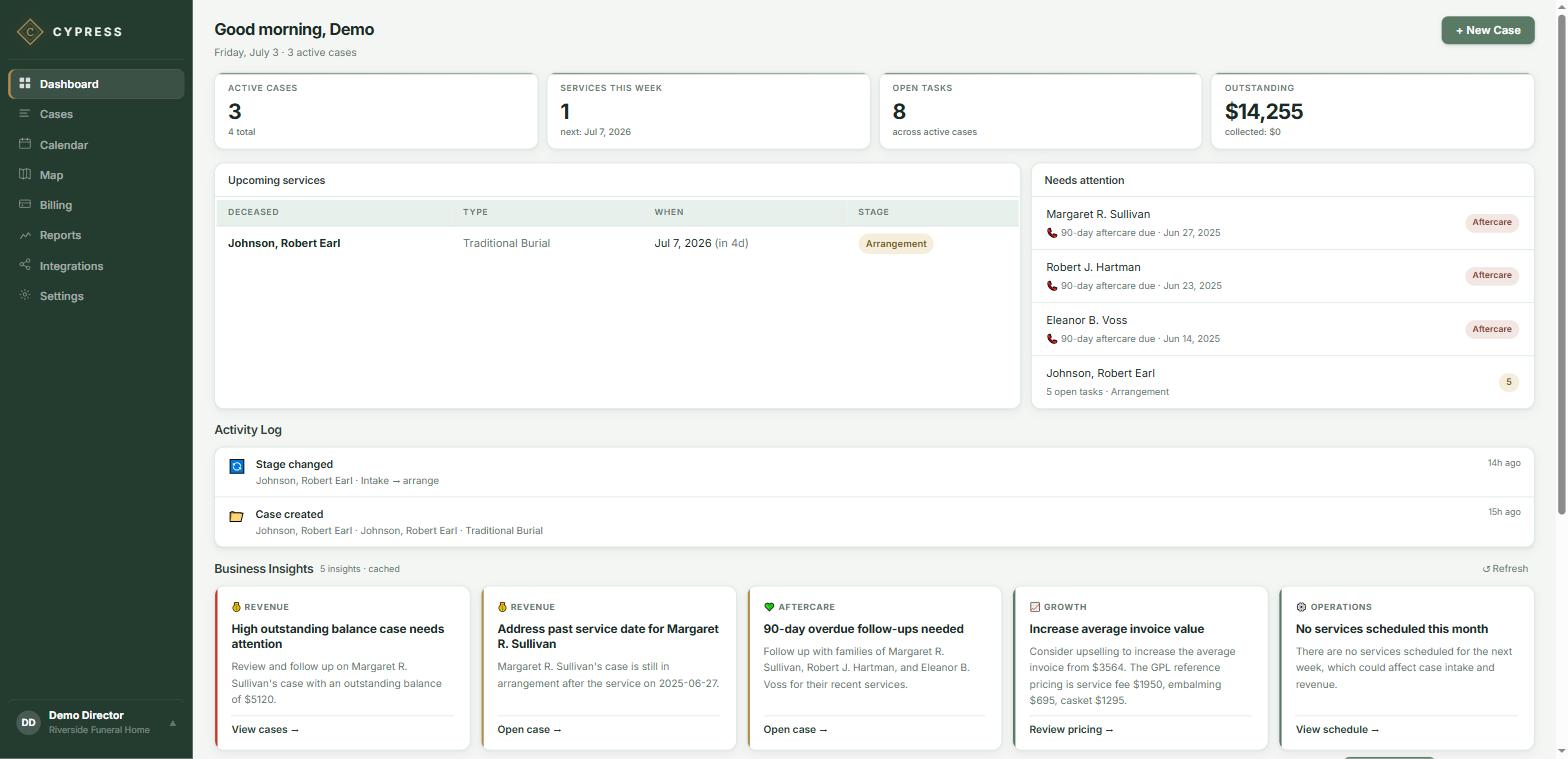The width and height of the screenshot is (1568, 759).
Task: Go to the Billing page
Action: pos(96,205)
